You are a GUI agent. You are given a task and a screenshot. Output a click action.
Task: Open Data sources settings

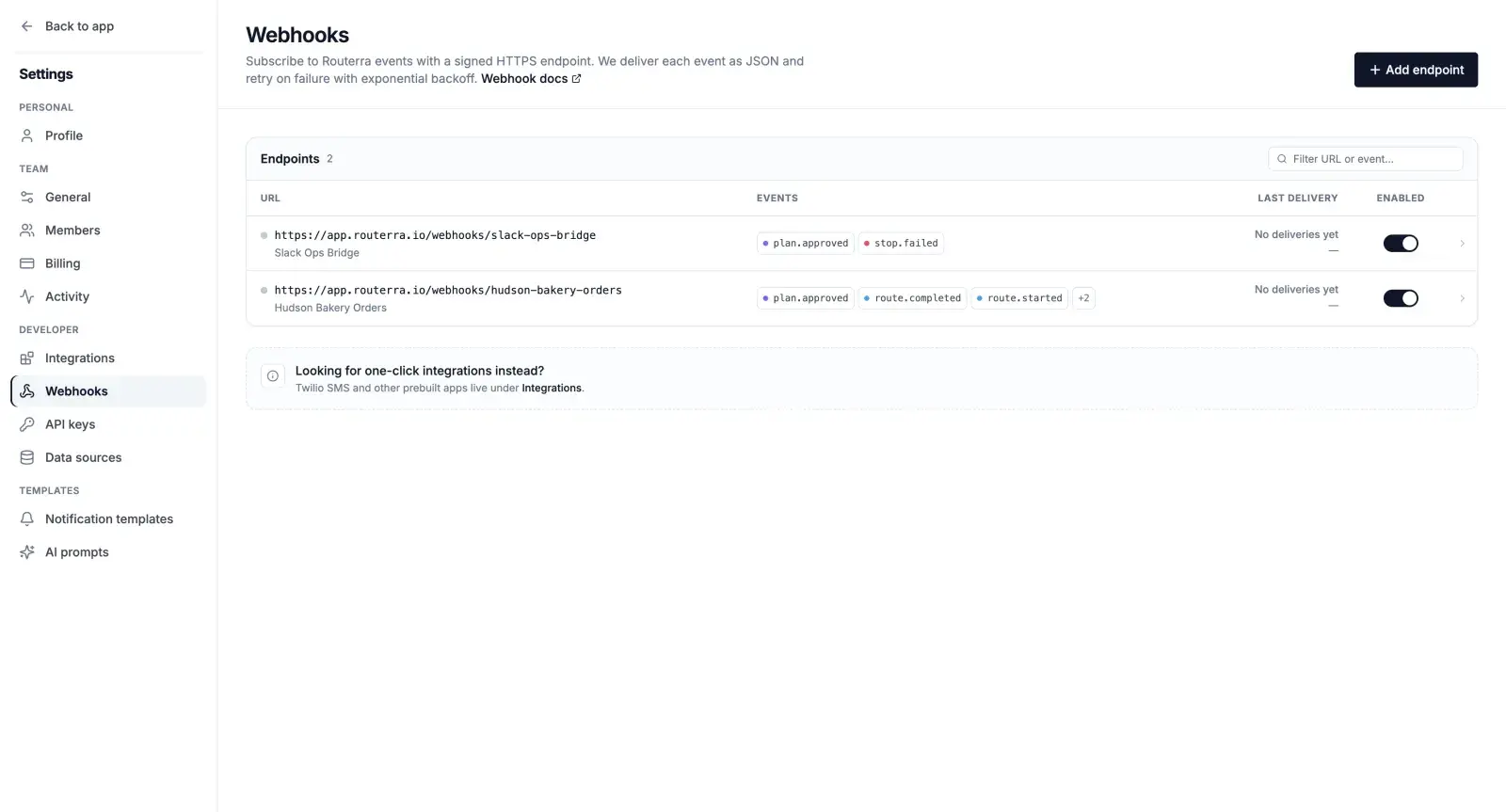[x=108, y=457]
